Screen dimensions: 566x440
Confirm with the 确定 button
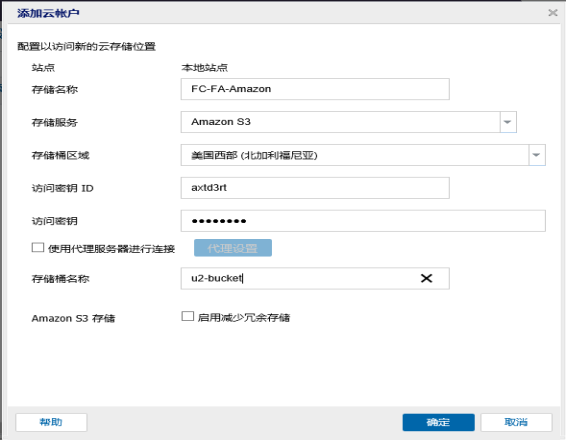(x=438, y=422)
